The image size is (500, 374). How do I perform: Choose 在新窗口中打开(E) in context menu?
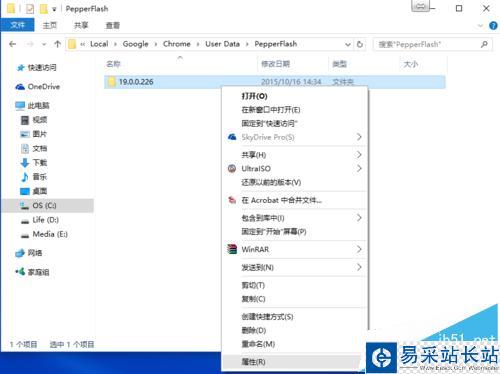[x=295, y=110]
